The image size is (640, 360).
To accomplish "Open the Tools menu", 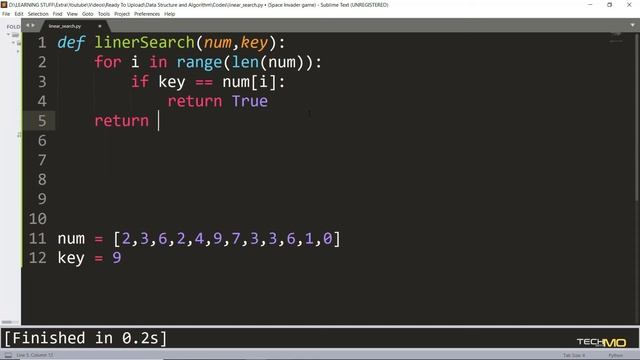I will tap(104, 14).
